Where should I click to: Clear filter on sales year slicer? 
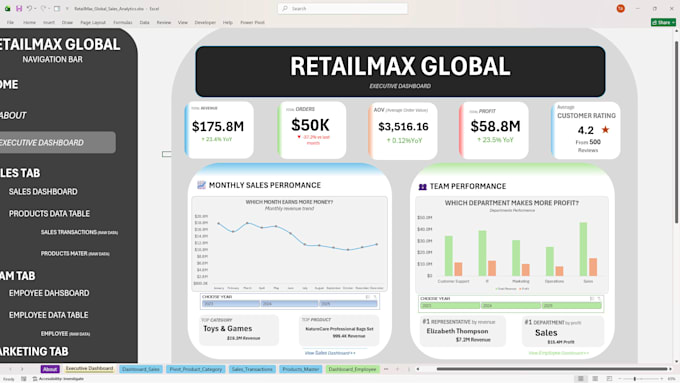(x=375, y=297)
